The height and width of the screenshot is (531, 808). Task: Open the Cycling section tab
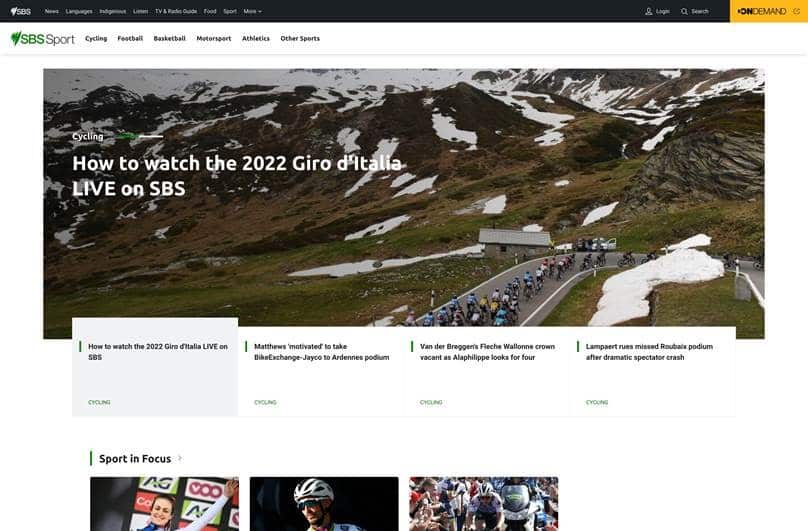(x=96, y=38)
